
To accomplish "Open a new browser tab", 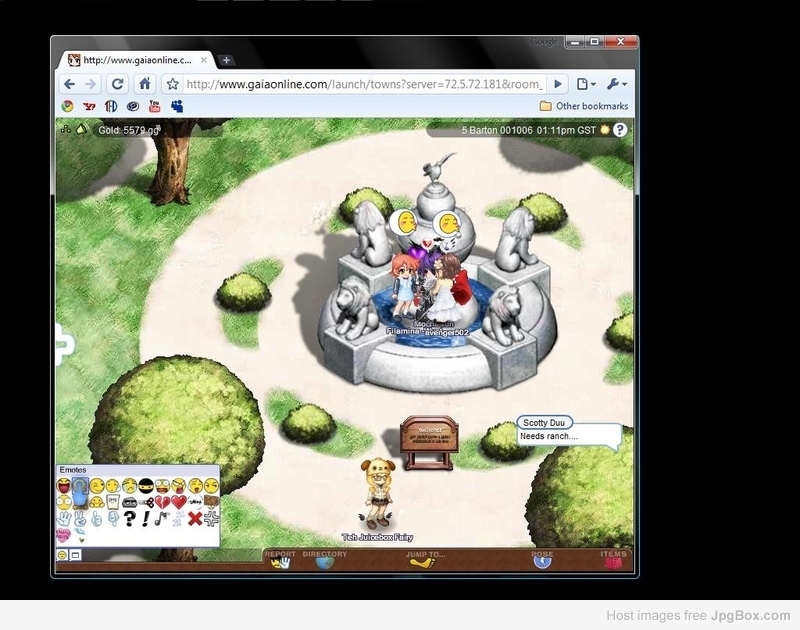I will pyautogui.click(x=226, y=60).
